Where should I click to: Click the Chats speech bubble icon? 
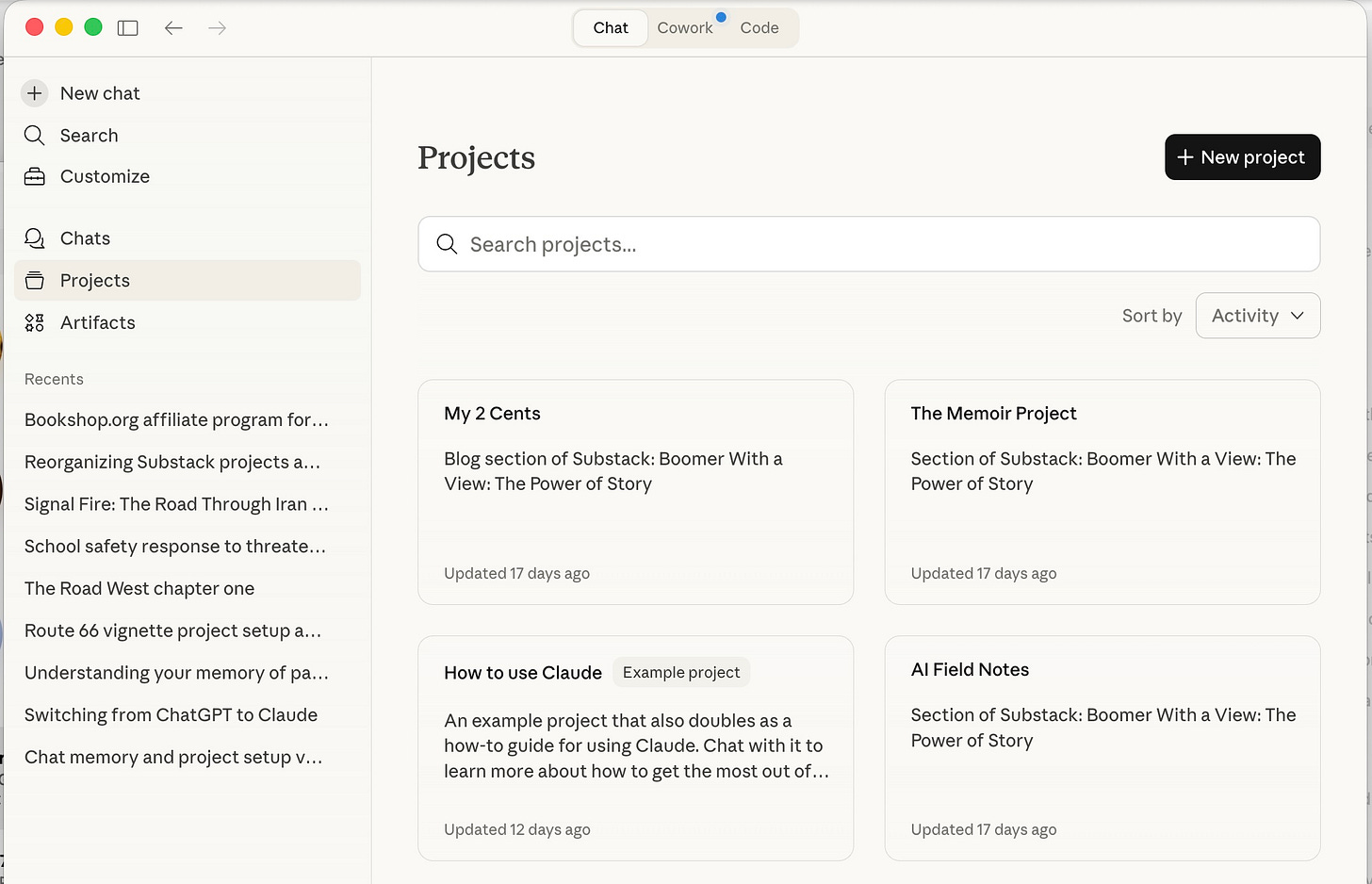click(x=35, y=238)
